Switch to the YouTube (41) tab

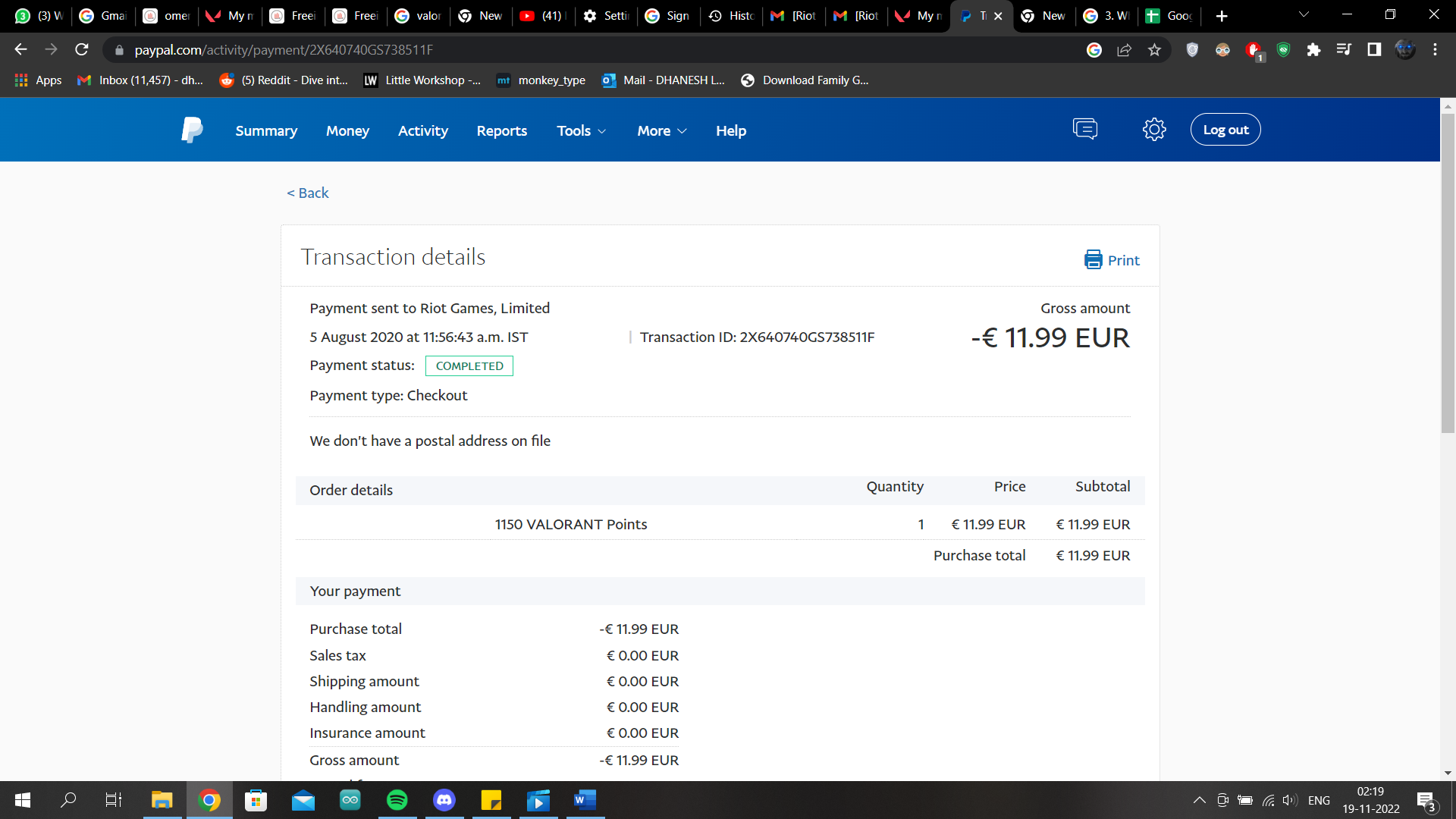(543, 16)
